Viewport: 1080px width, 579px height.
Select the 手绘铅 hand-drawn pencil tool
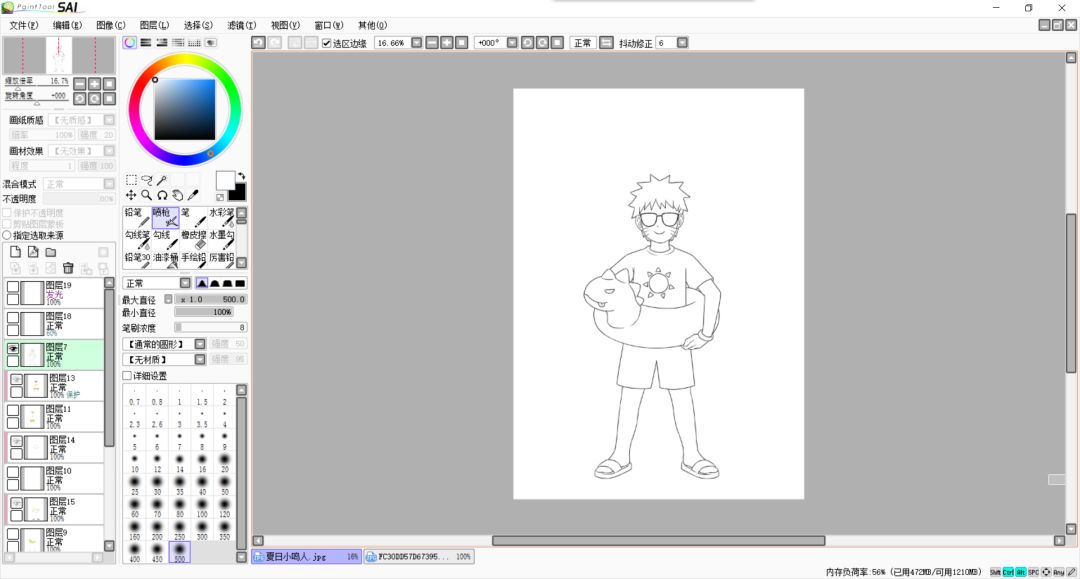[x=194, y=262]
